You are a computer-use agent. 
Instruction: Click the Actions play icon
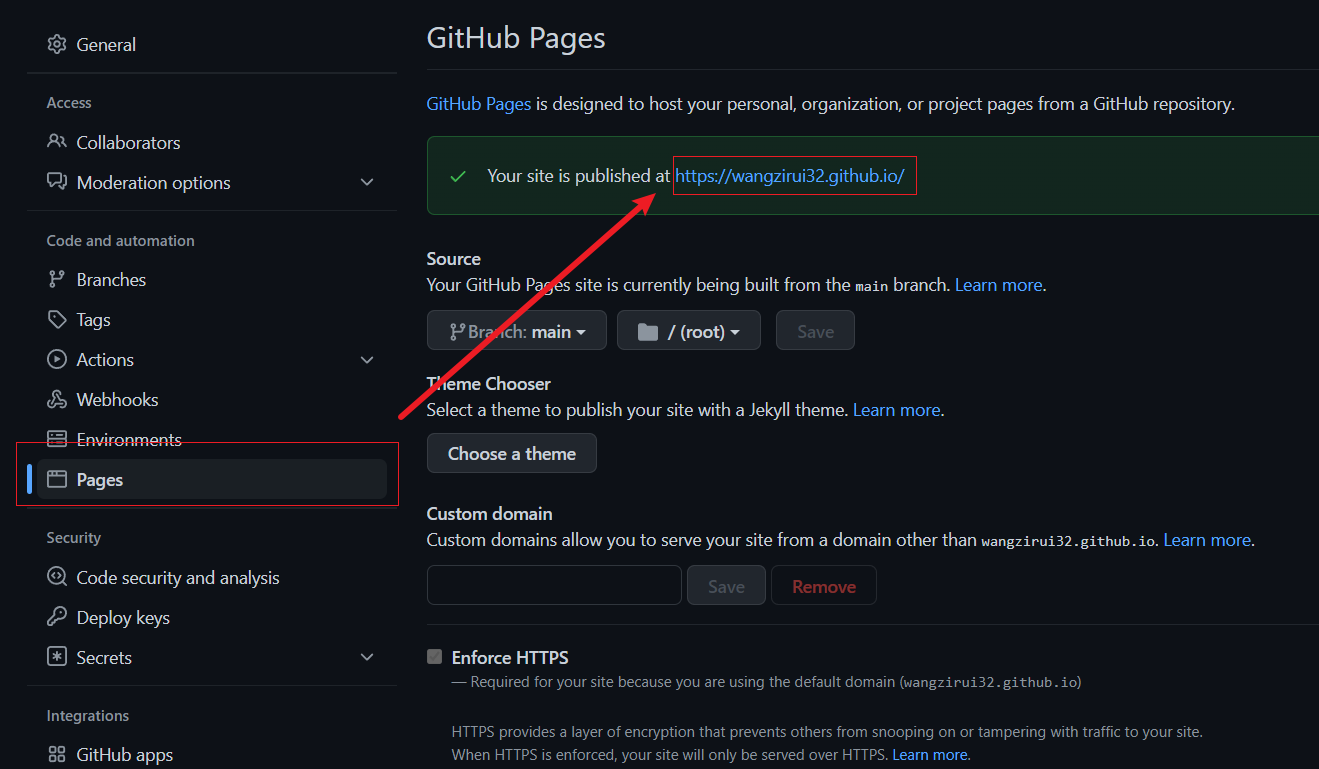tap(57, 359)
